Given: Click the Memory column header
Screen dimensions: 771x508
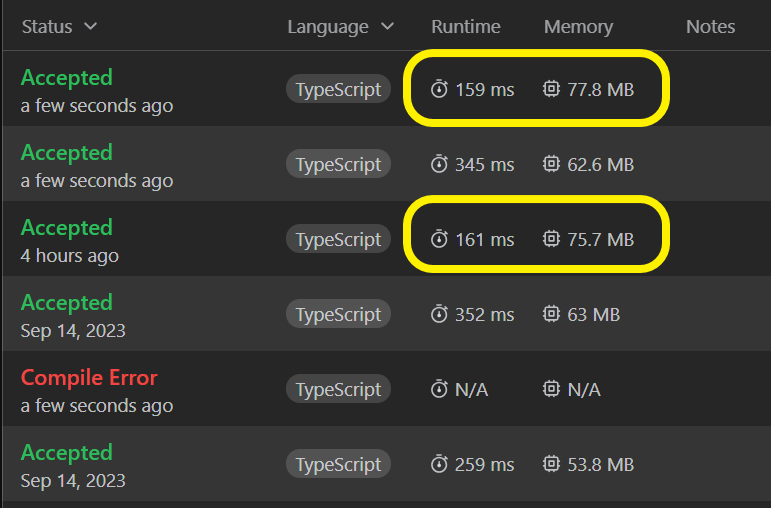Looking at the screenshot, I should (578, 27).
